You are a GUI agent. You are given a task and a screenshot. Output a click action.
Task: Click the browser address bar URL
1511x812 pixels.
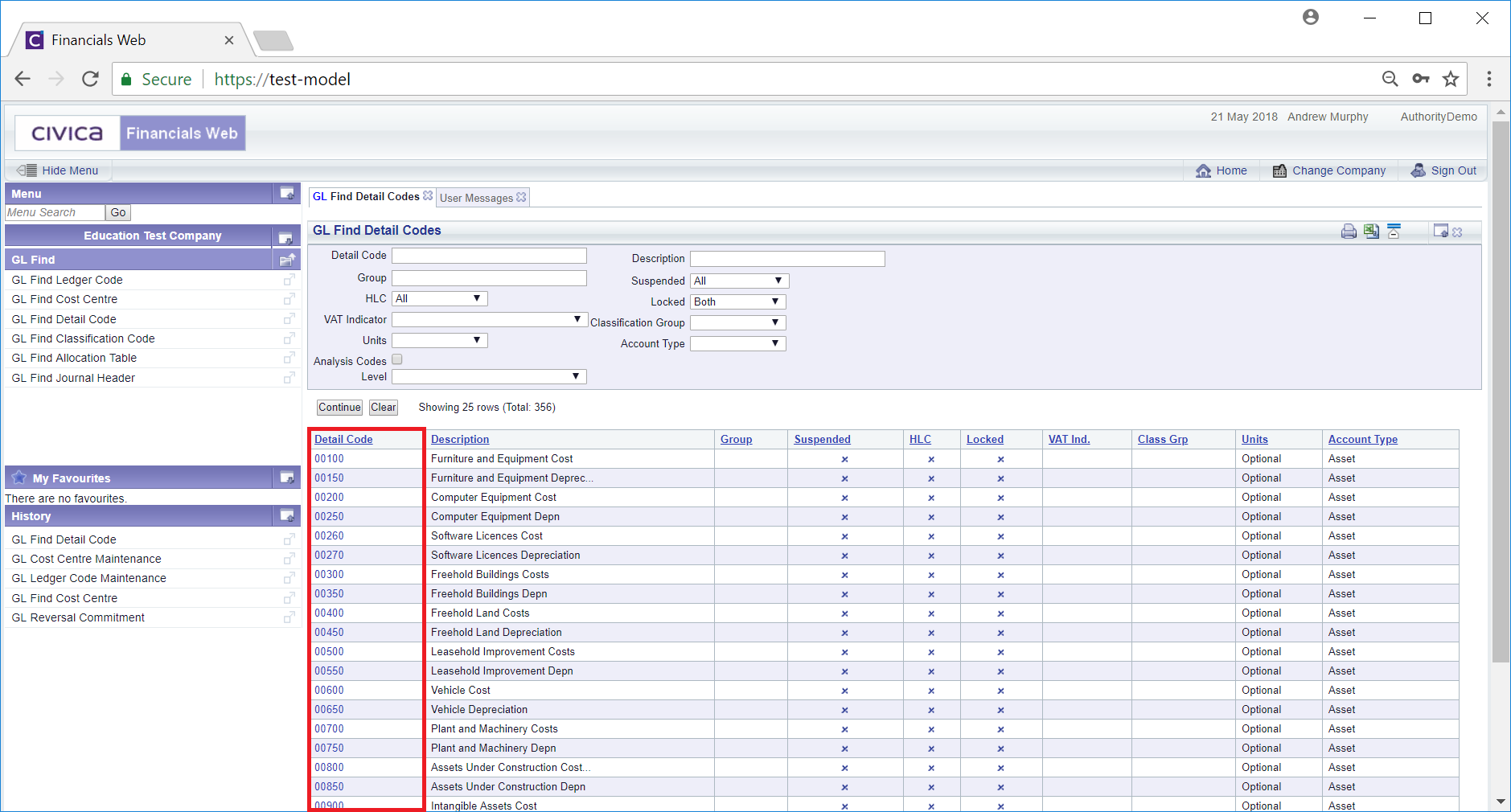pos(282,79)
